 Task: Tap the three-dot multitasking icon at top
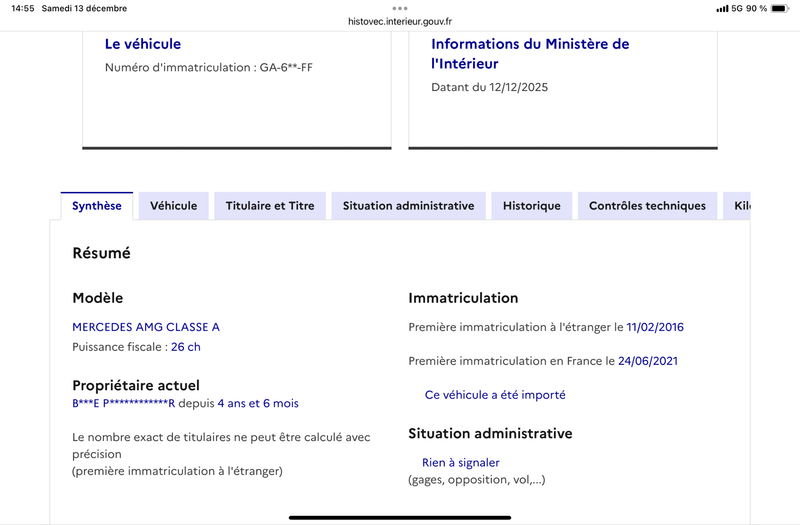pyautogui.click(x=399, y=8)
